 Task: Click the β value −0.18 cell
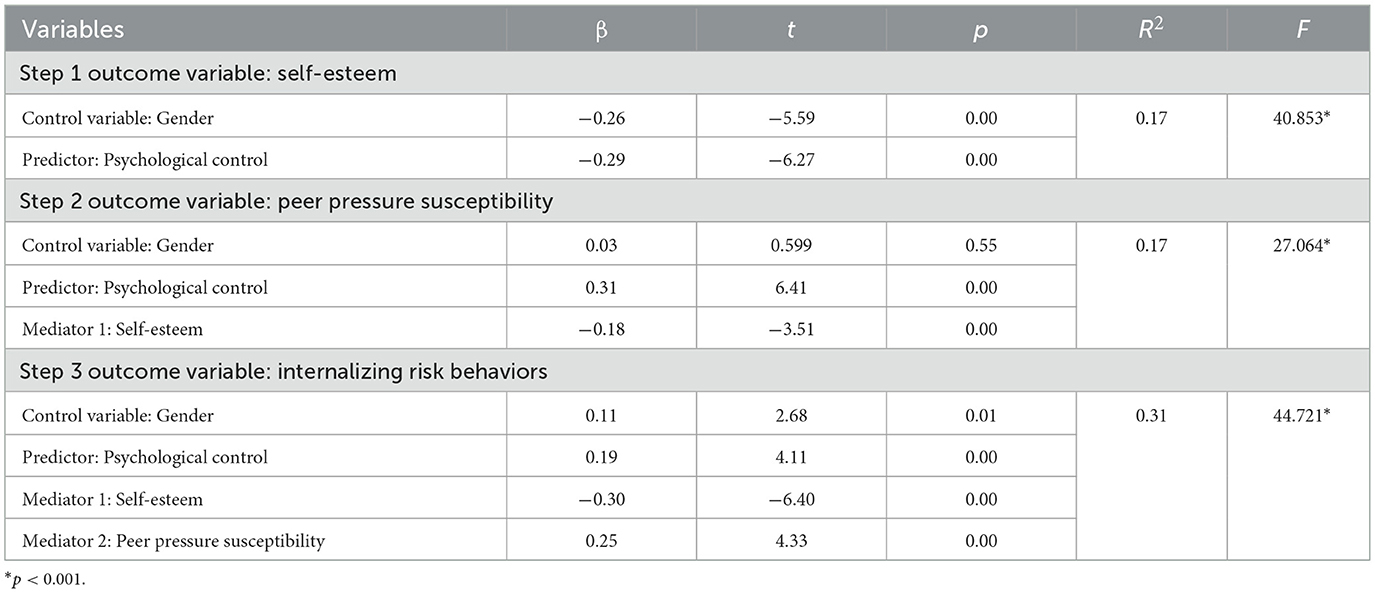pos(600,329)
